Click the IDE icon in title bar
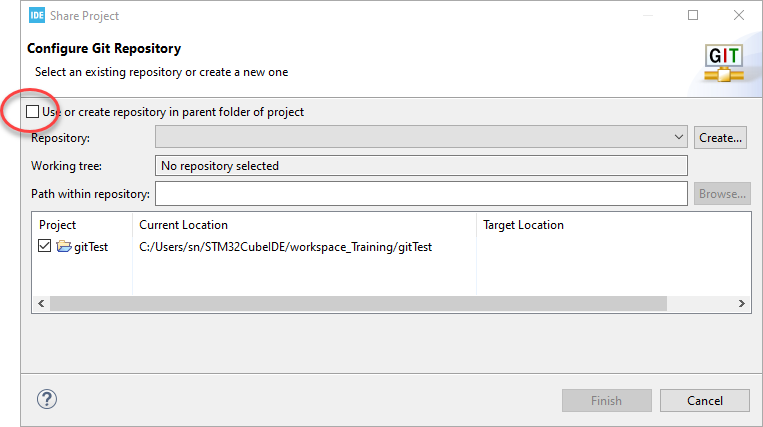This screenshot has height=427, width=763. [36, 16]
